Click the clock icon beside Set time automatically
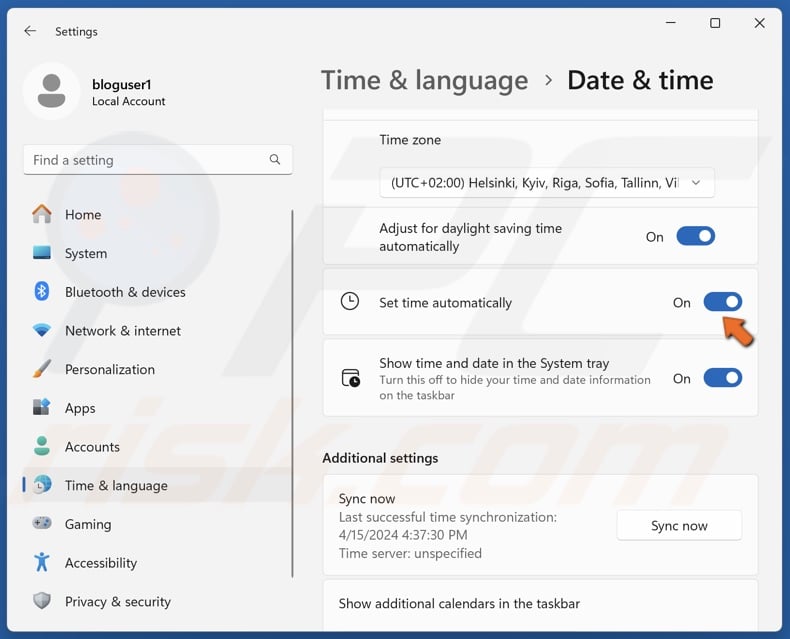Viewport: 790px width, 639px height. tap(350, 301)
